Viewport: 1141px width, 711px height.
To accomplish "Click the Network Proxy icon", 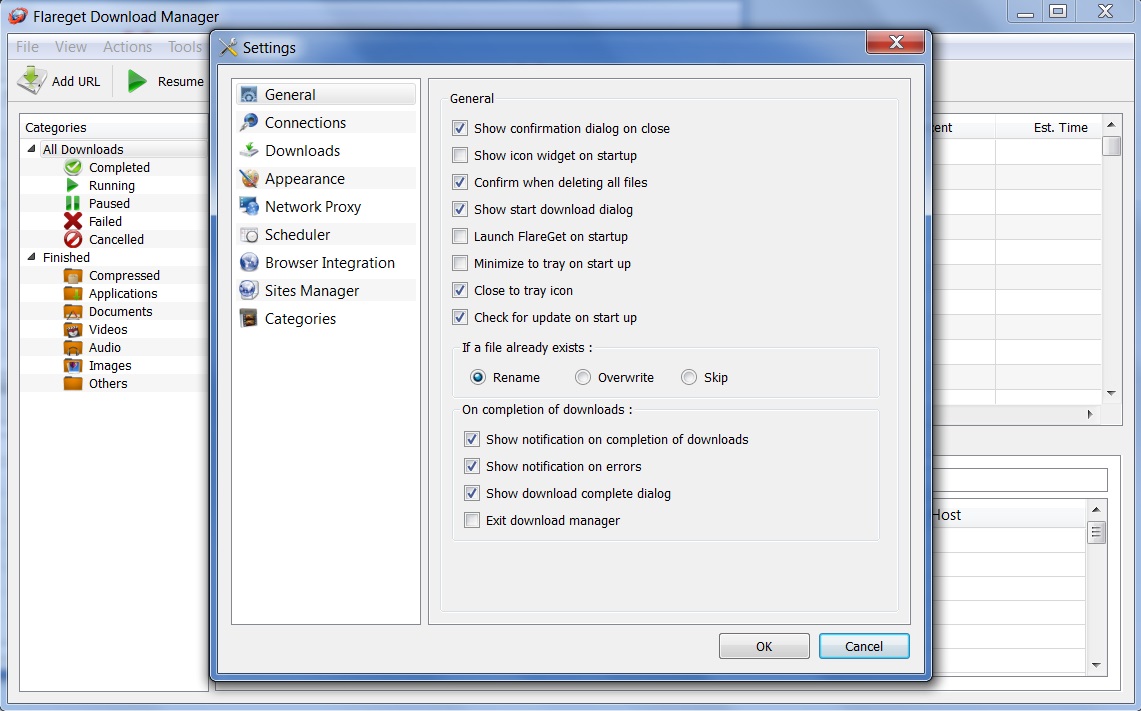I will tap(249, 206).
